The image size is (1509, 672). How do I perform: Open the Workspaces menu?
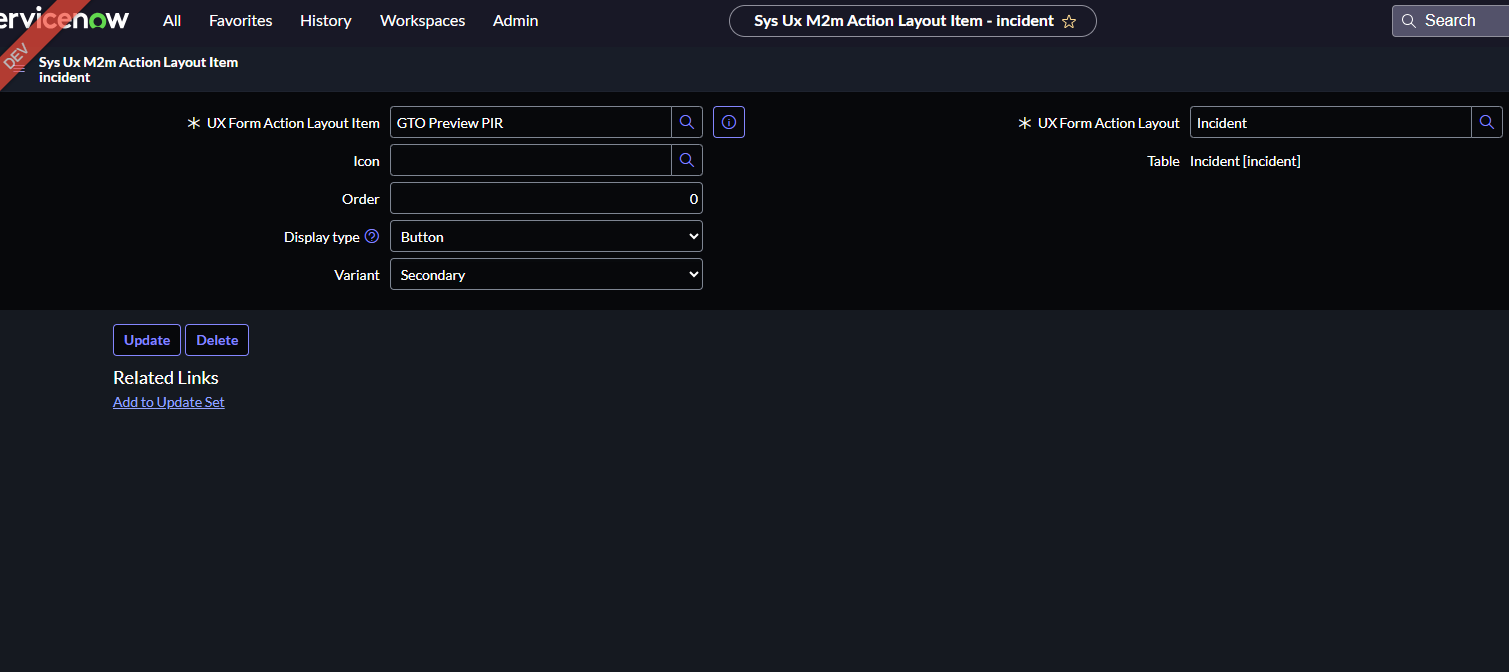point(423,20)
